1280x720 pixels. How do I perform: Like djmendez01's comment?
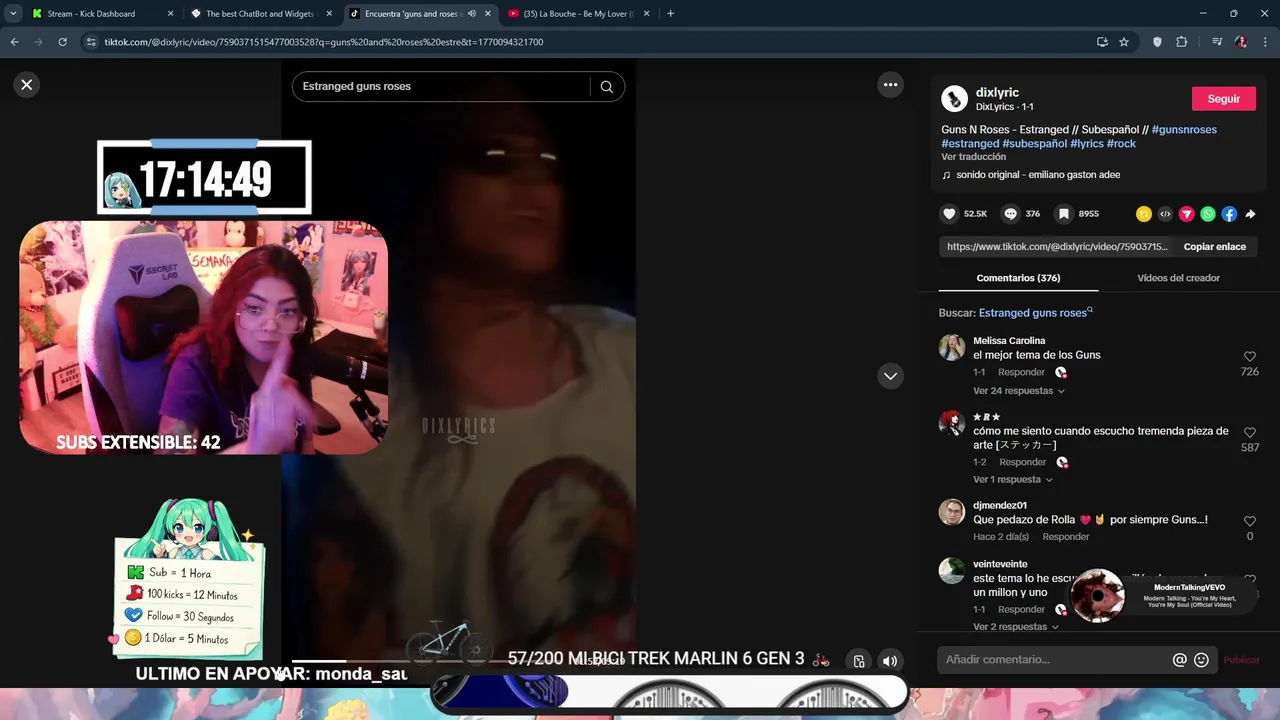pos(1250,522)
